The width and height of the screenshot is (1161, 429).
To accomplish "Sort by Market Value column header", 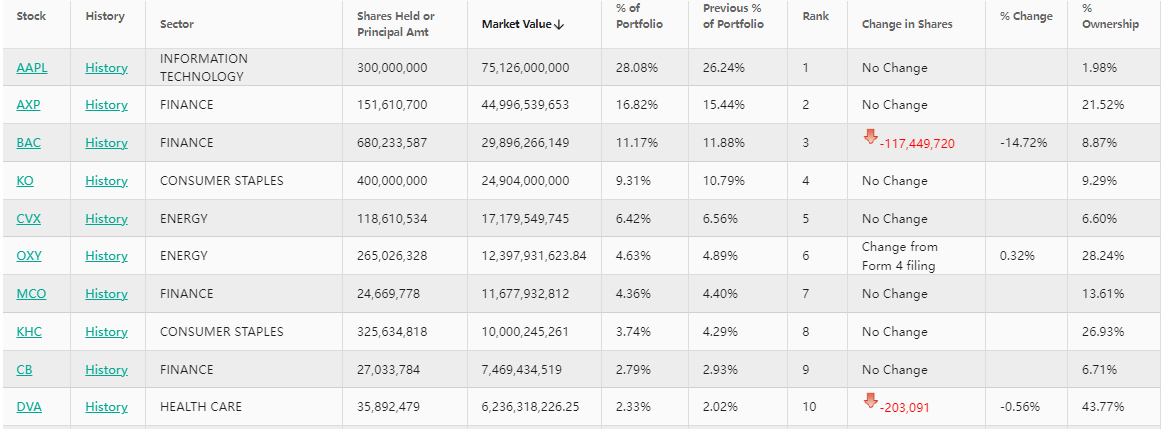I will coord(523,24).
